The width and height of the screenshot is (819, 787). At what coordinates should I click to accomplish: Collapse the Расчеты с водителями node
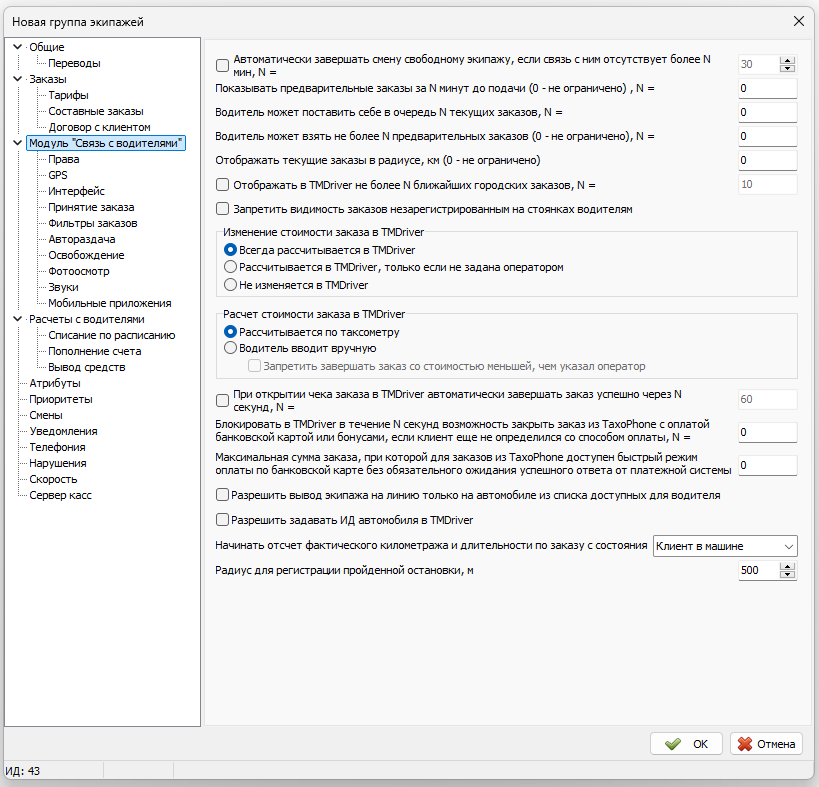(x=17, y=319)
